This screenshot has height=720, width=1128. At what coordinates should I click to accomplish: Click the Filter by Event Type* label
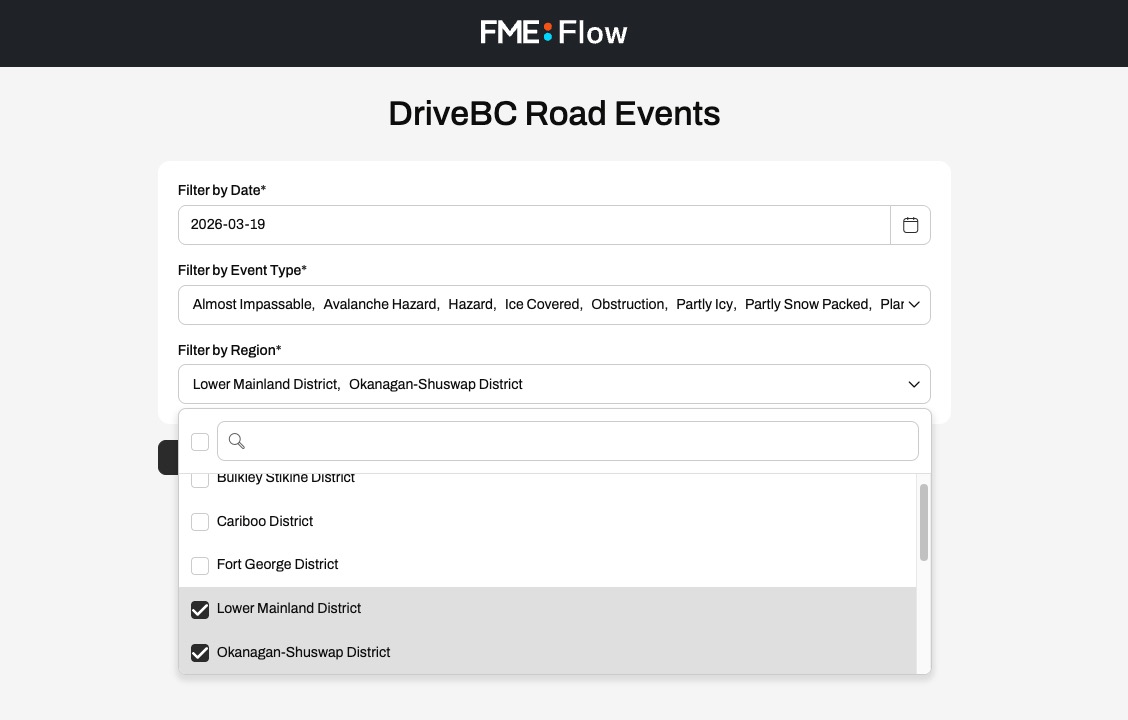pyautogui.click(x=242, y=270)
